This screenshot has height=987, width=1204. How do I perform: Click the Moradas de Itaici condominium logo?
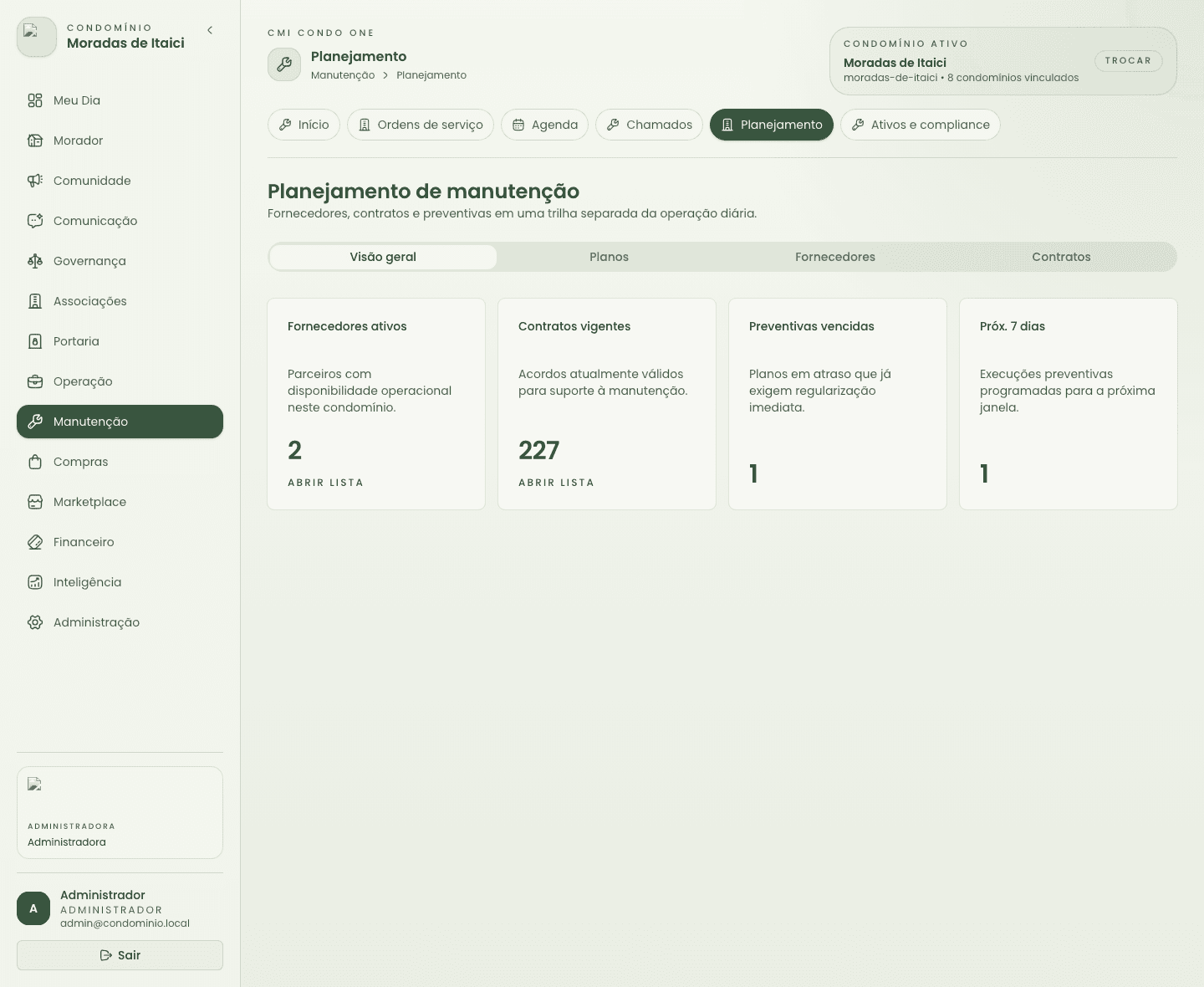point(37,38)
